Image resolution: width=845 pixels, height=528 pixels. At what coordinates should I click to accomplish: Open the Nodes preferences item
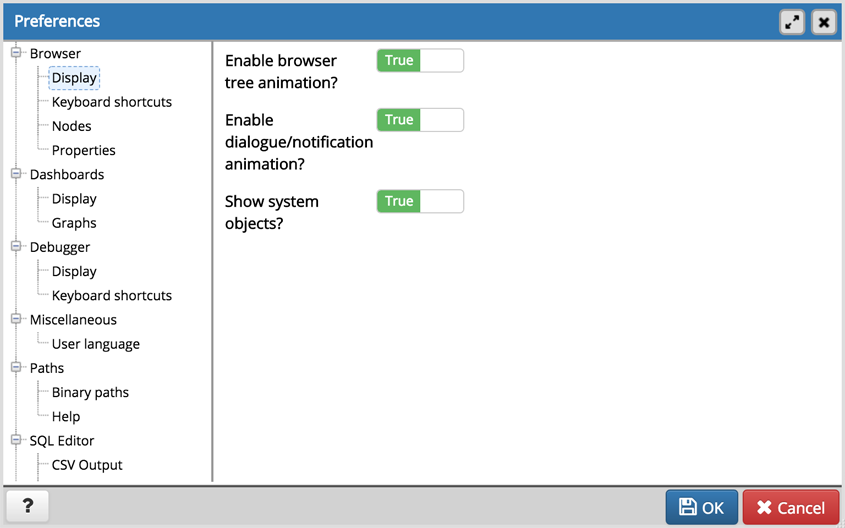pyautogui.click(x=71, y=126)
